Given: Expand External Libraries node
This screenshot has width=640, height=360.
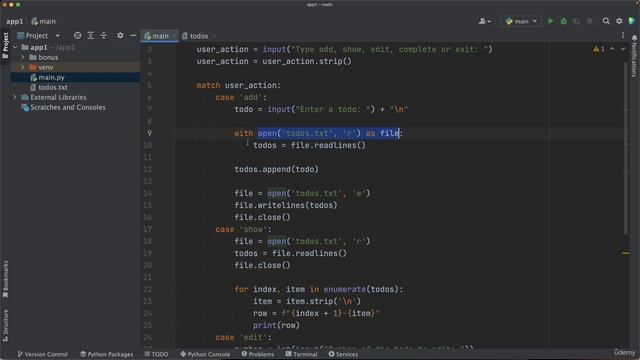Looking at the screenshot, I should [x=15, y=97].
